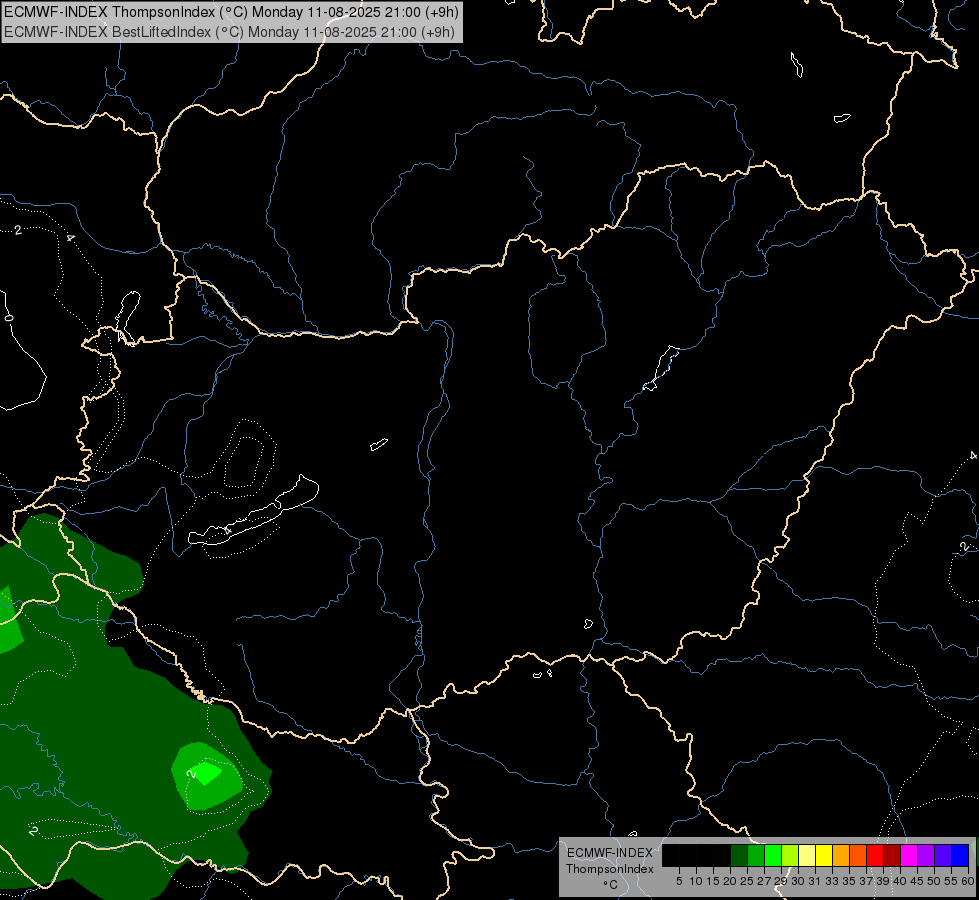Pick the pure yellow 31–33 legend swatch
The height and width of the screenshot is (900, 979).
pos(824,855)
